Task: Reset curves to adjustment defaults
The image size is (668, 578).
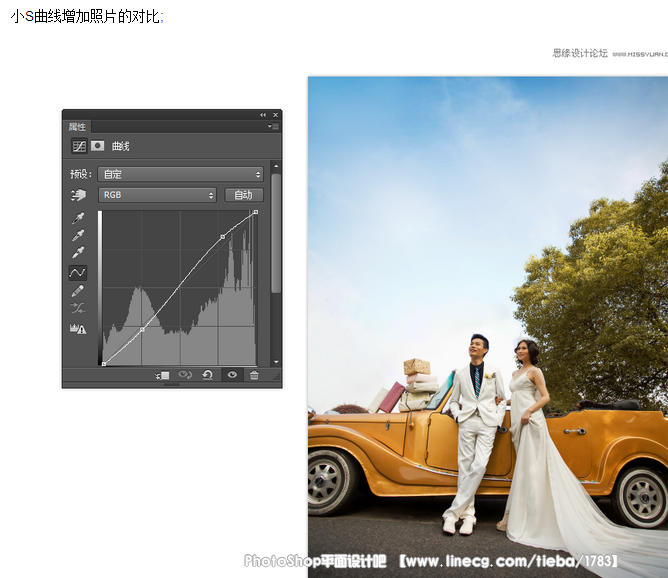Action: click(x=207, y=375)
